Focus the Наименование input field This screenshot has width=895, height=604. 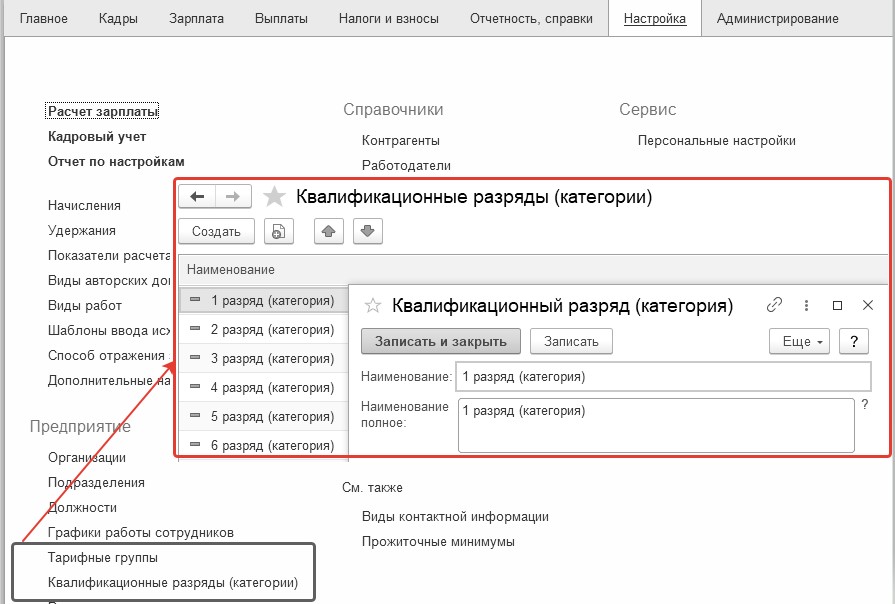point(663,377)
